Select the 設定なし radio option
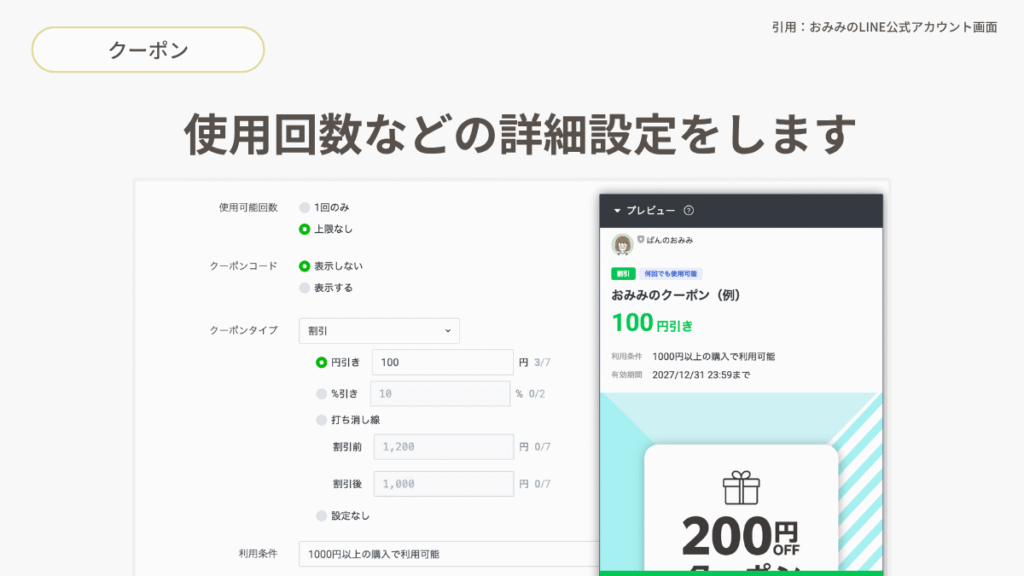Screen dimensions: 1024x576 coord(321,516)
